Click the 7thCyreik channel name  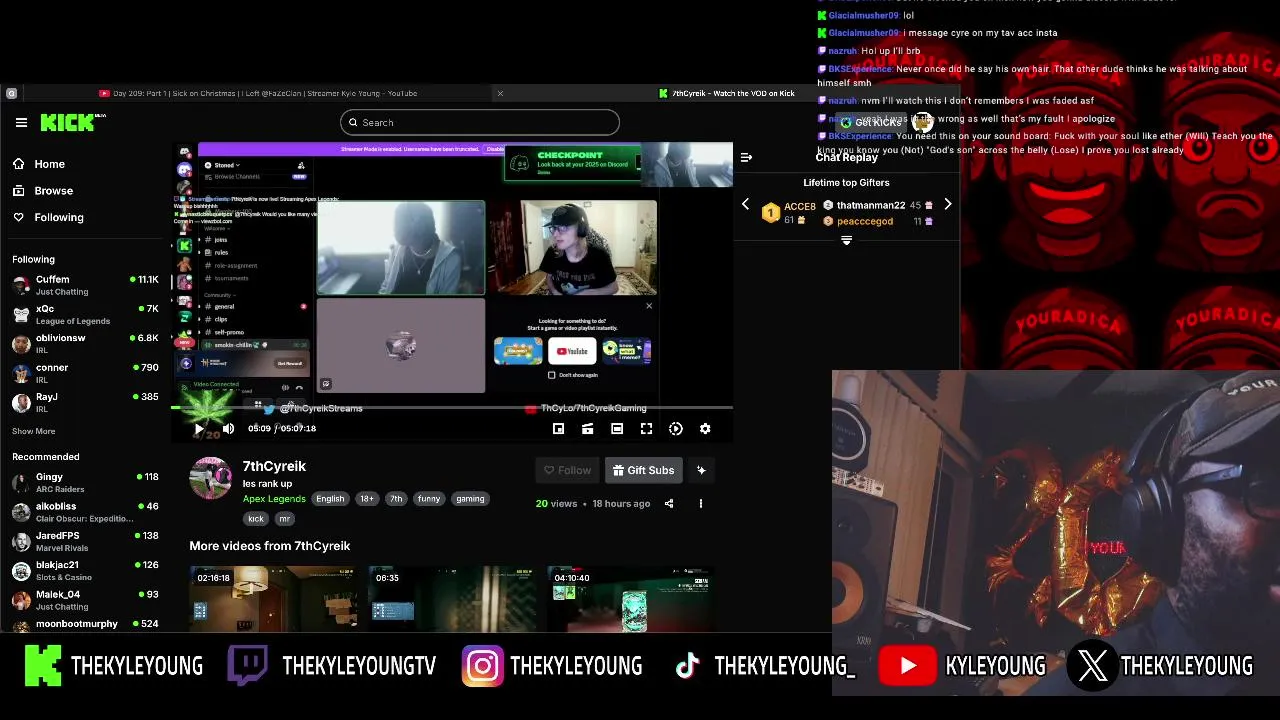tap(274, 466)
